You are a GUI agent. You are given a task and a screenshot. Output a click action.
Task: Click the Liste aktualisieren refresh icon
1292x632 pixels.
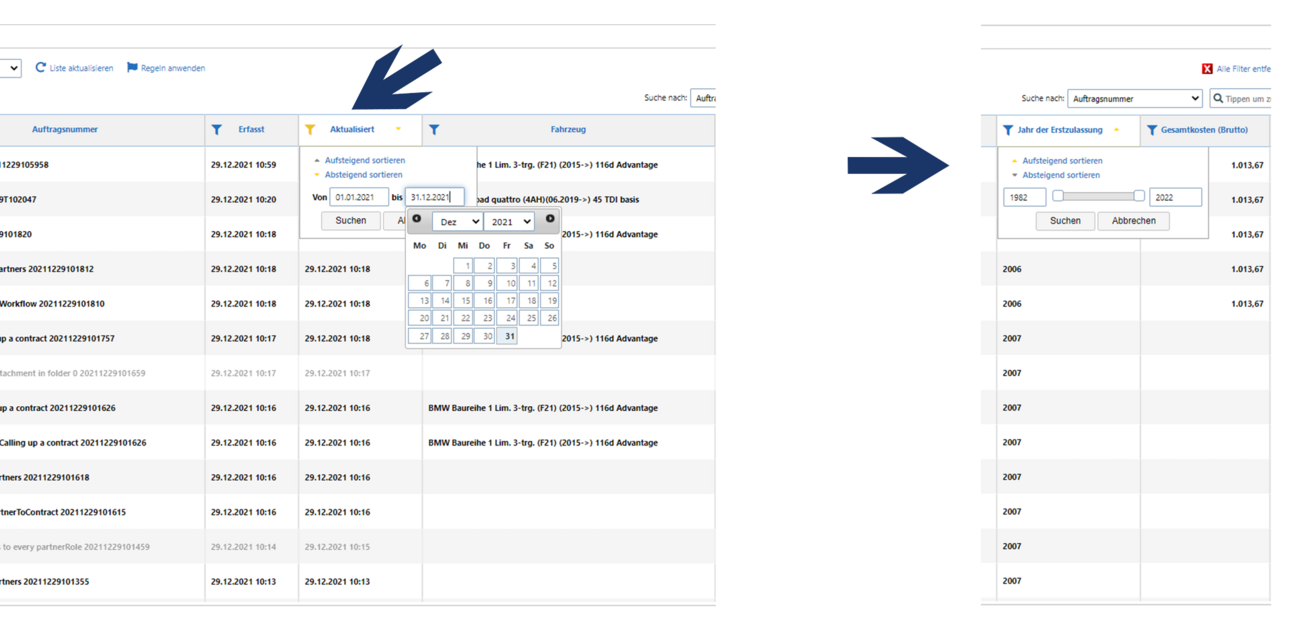41,68
